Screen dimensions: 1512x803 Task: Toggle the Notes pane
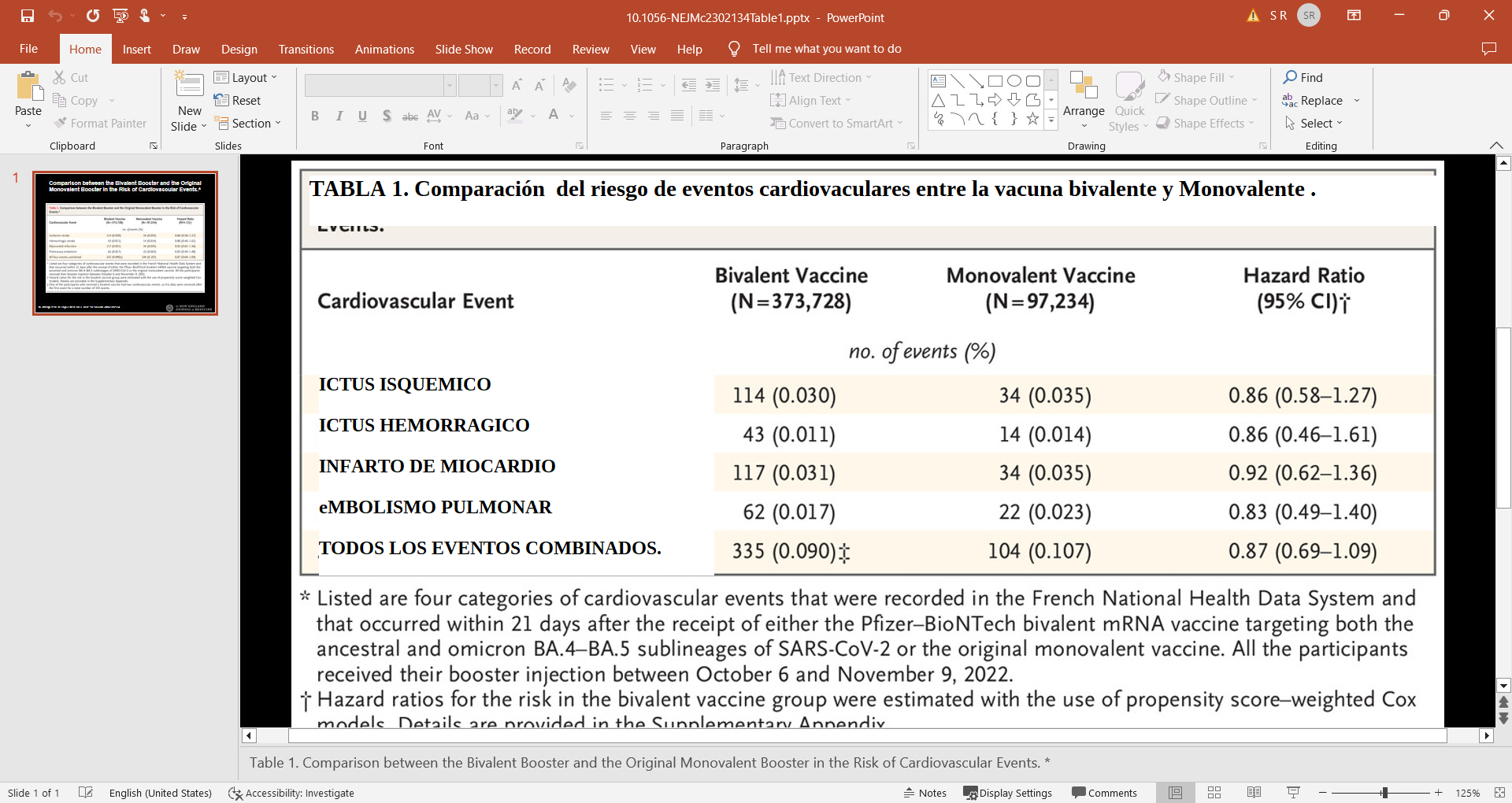[x=925, y=793]
